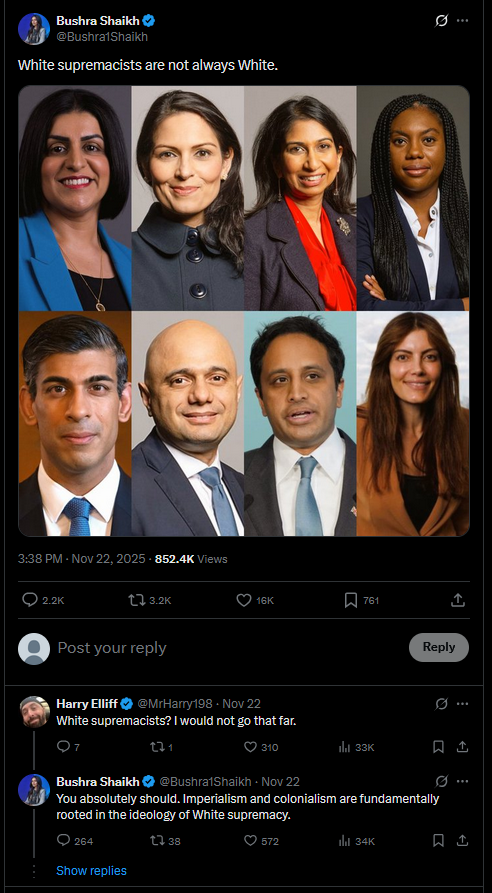Viewport: 492px width, 893px height.
Task: Like Harry Elliff's reply with 310 likes
Action: click(250, 747)
